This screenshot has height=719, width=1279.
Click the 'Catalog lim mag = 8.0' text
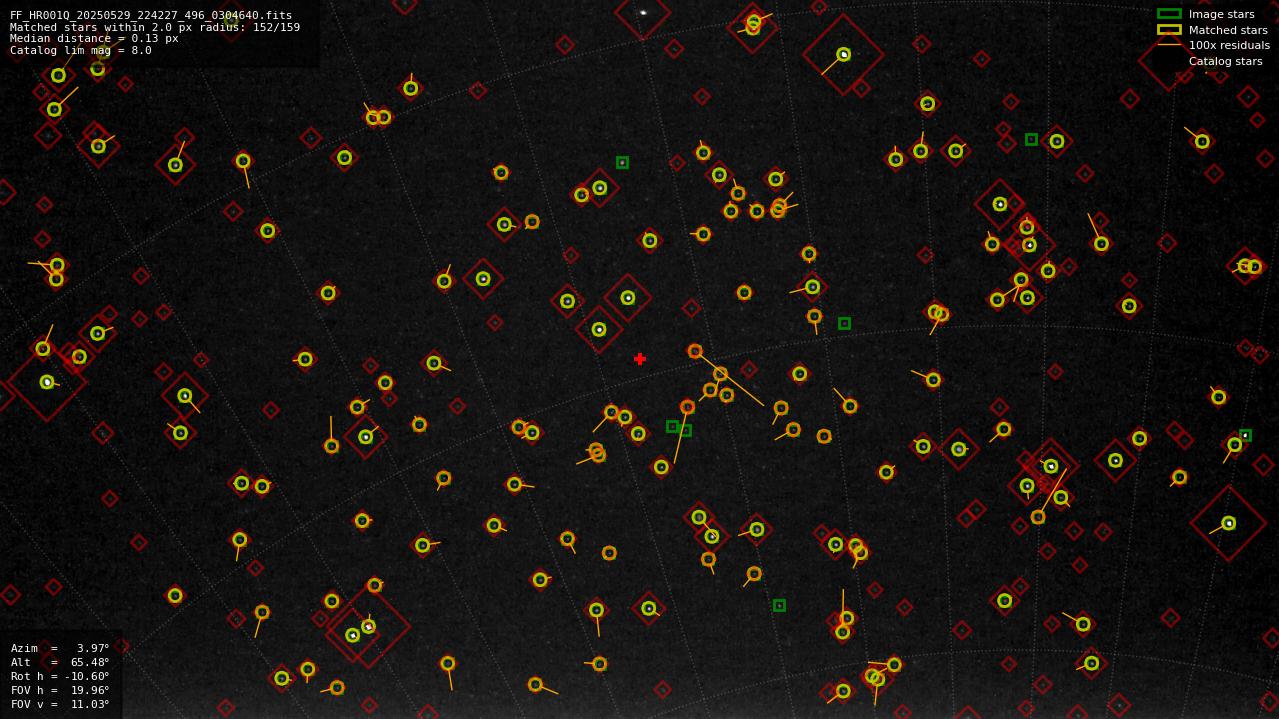point(81,50)
